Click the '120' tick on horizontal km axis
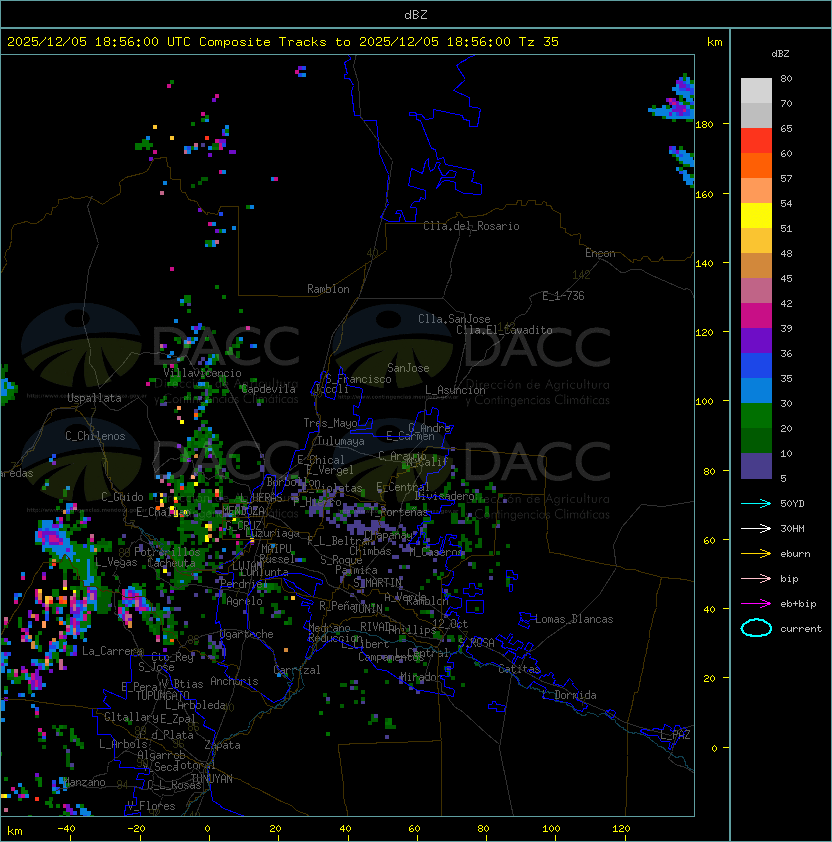The image size is (832, 842). click(621, 829)
